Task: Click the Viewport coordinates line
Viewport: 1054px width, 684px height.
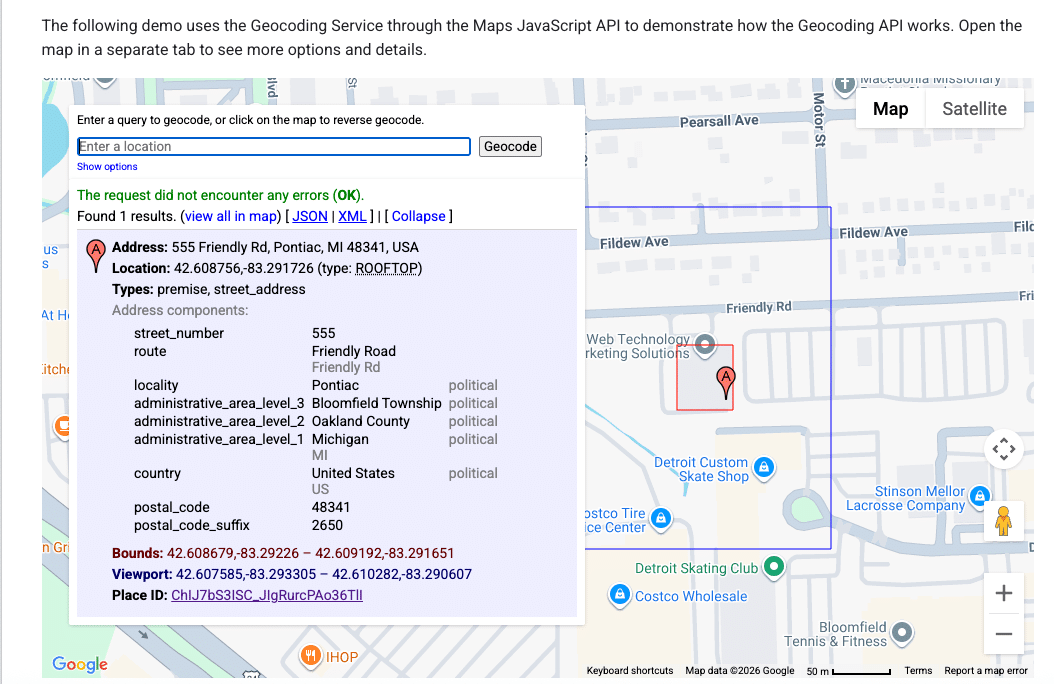Action: click(x=292, y=574)
